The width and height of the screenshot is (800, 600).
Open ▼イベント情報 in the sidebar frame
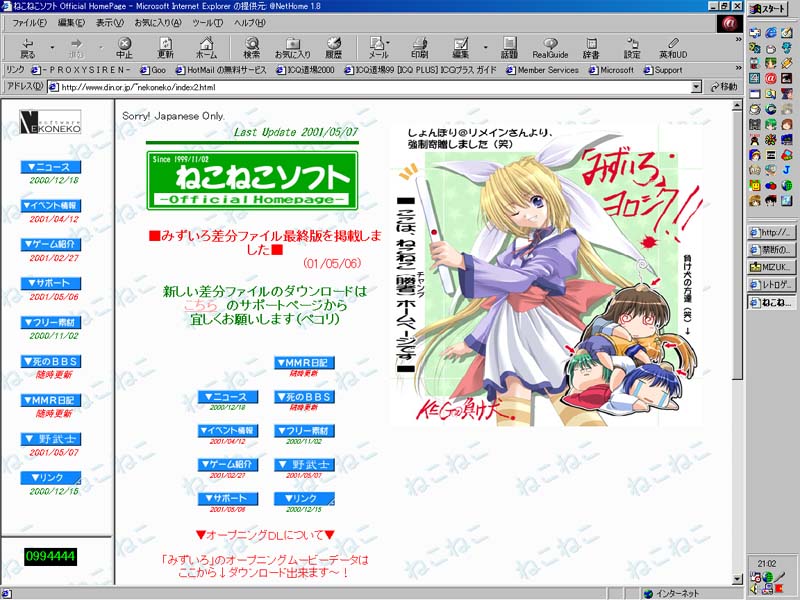pyautogui.click(x=51, y=206)
